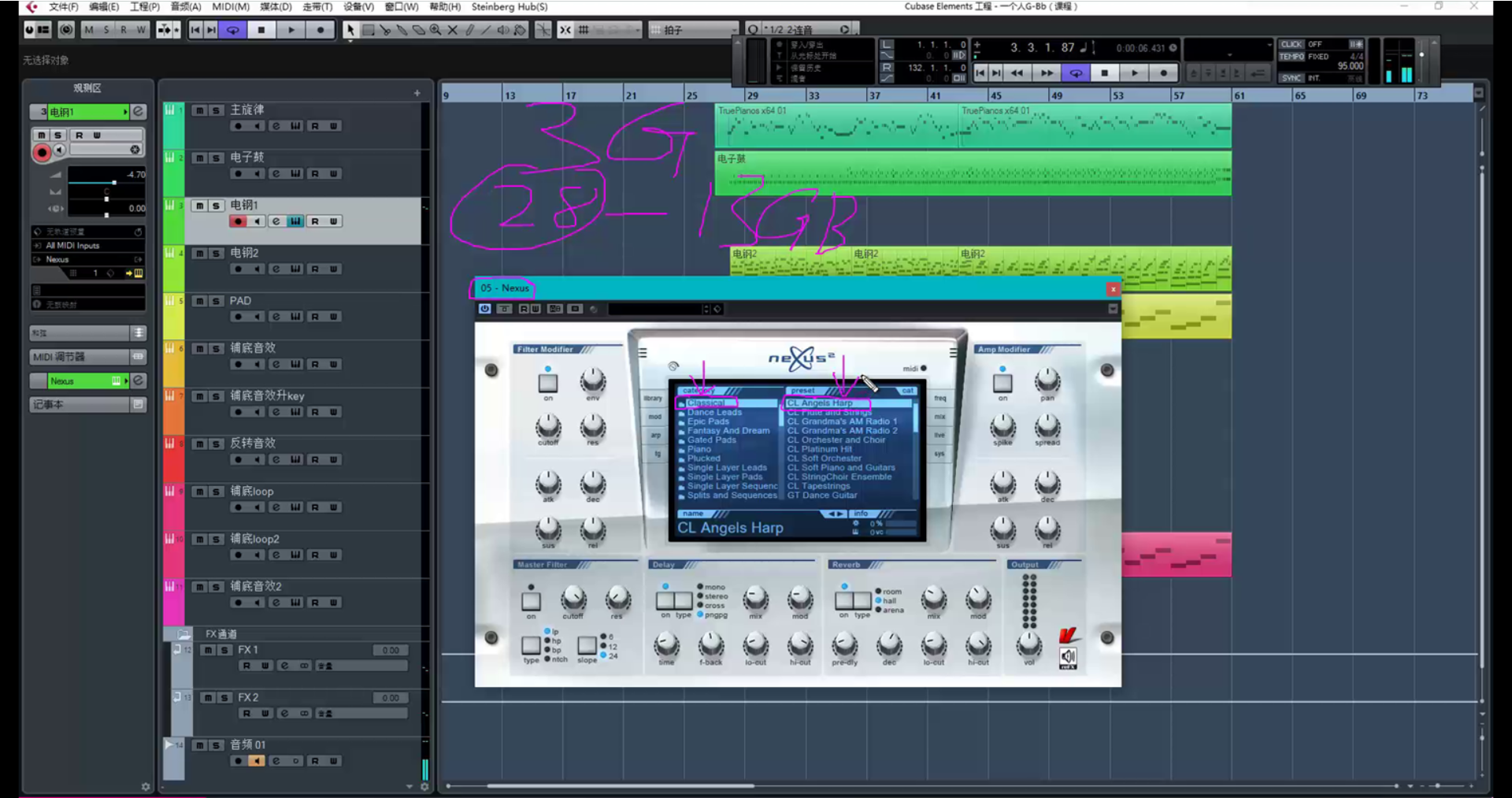Viewport: 1512px width, 798px height.
Task: Select preset CL Soft Orchester
Action: coord(825,458)
